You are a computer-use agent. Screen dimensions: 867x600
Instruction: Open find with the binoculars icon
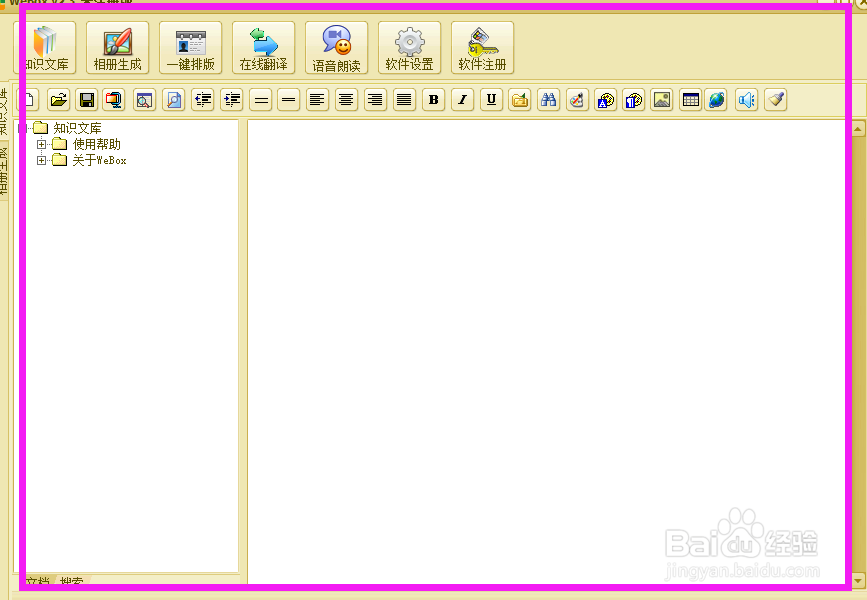click(x=549, y=100)
